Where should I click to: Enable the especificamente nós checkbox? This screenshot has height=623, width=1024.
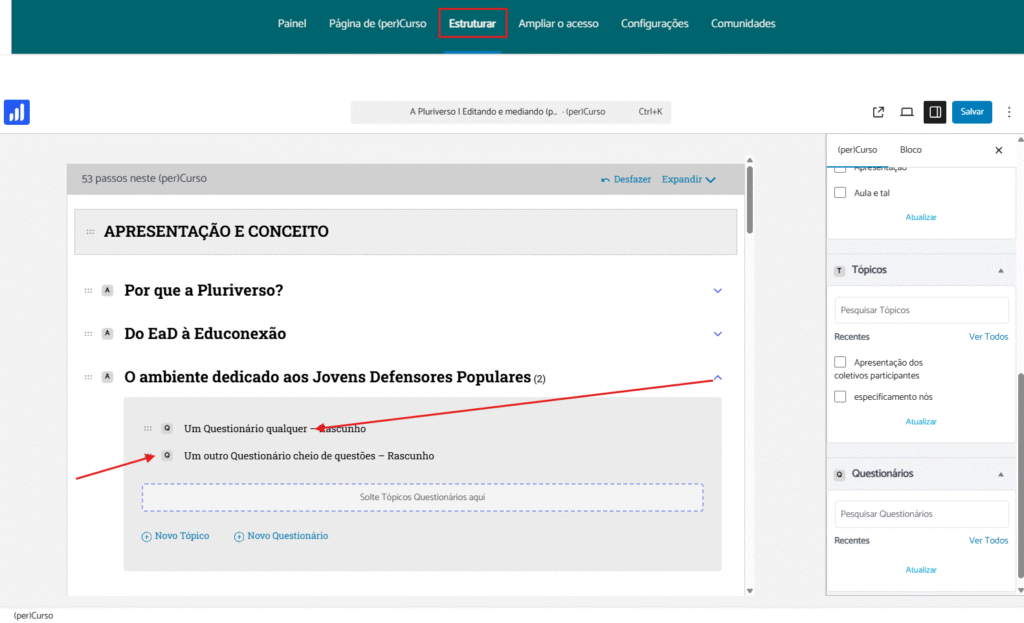click(840, 396)
